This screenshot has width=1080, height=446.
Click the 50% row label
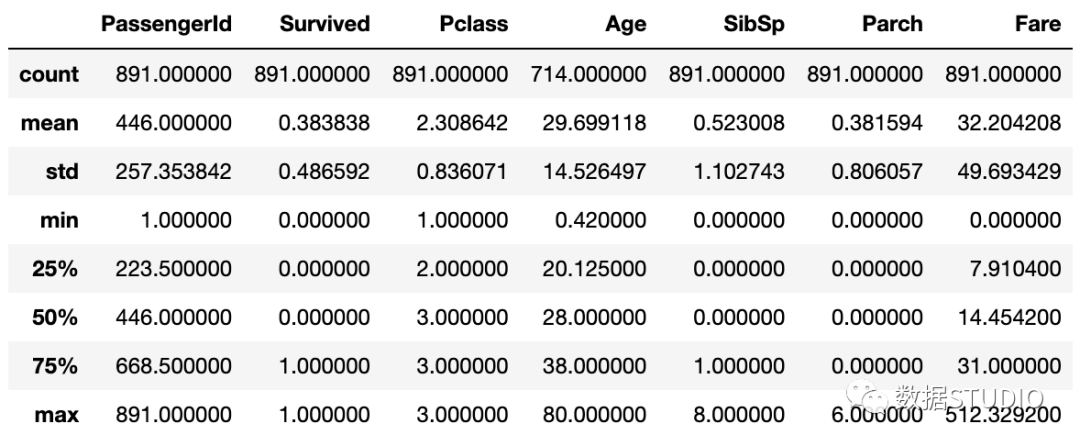[55, 318]
